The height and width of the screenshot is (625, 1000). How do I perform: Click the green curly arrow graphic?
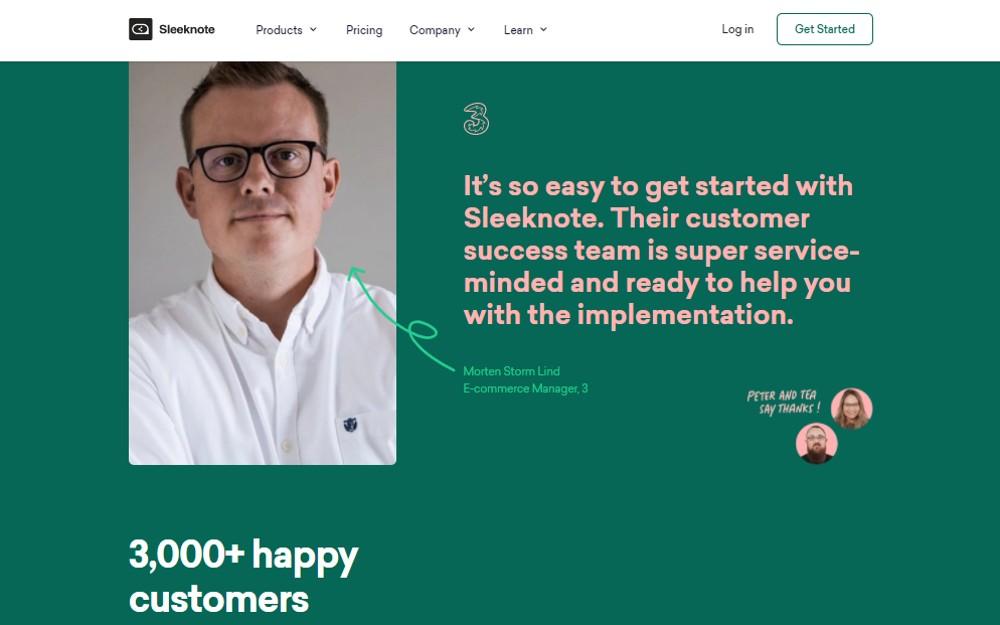(x=401, y=319)
